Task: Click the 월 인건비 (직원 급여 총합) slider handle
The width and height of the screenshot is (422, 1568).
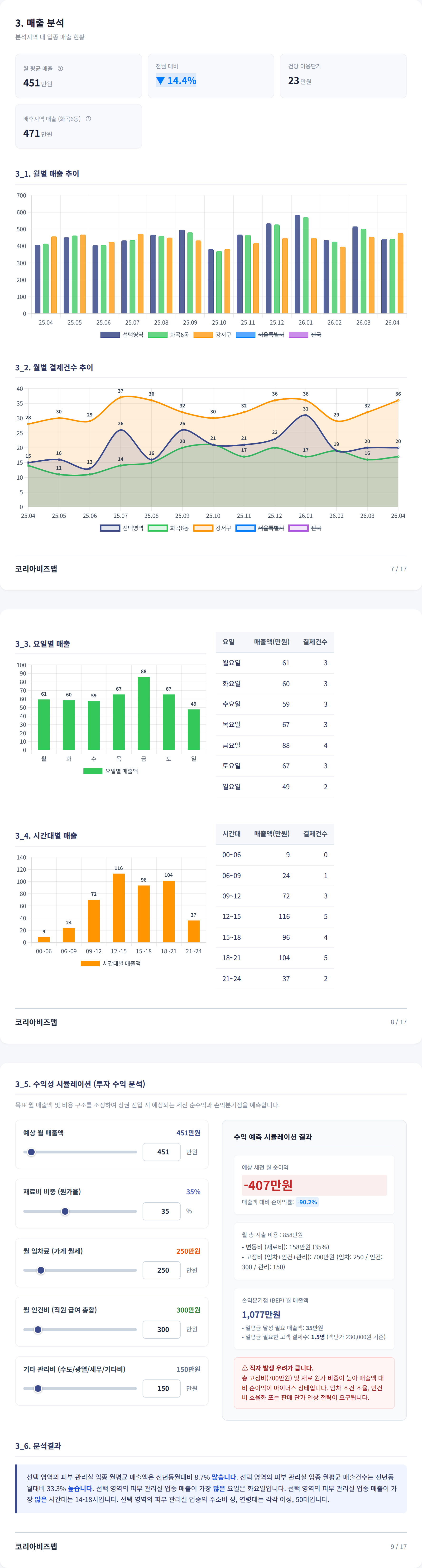Action: pos(38,1329)
